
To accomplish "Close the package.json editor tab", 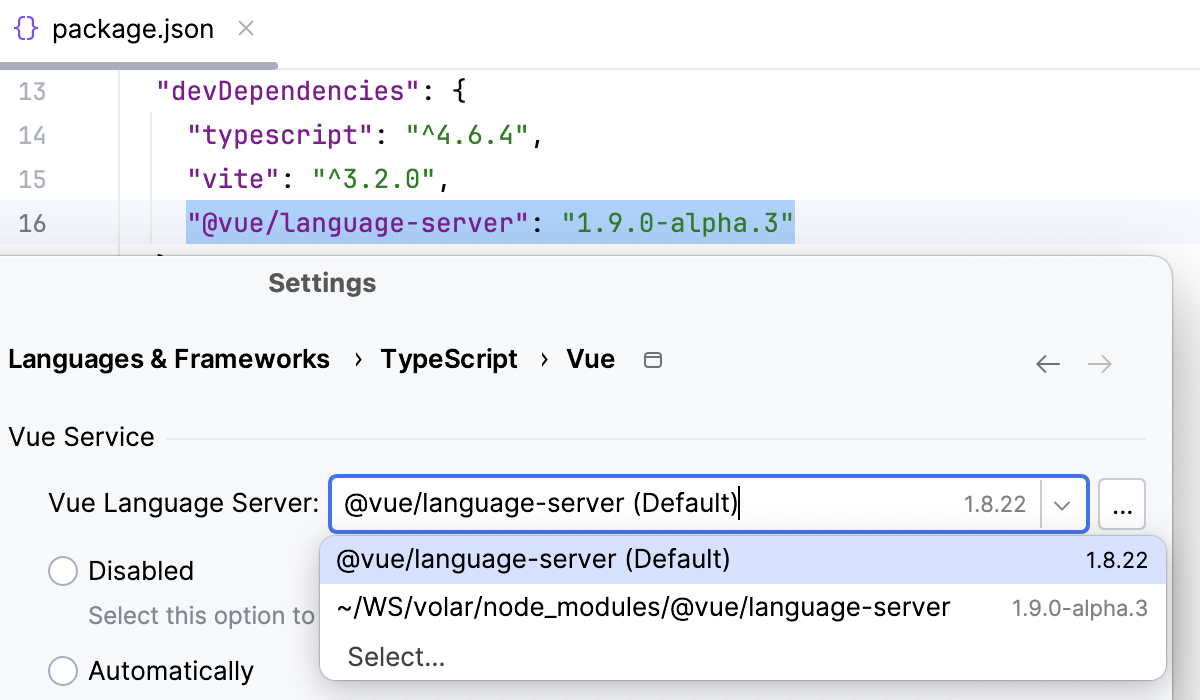I will 245,29.
